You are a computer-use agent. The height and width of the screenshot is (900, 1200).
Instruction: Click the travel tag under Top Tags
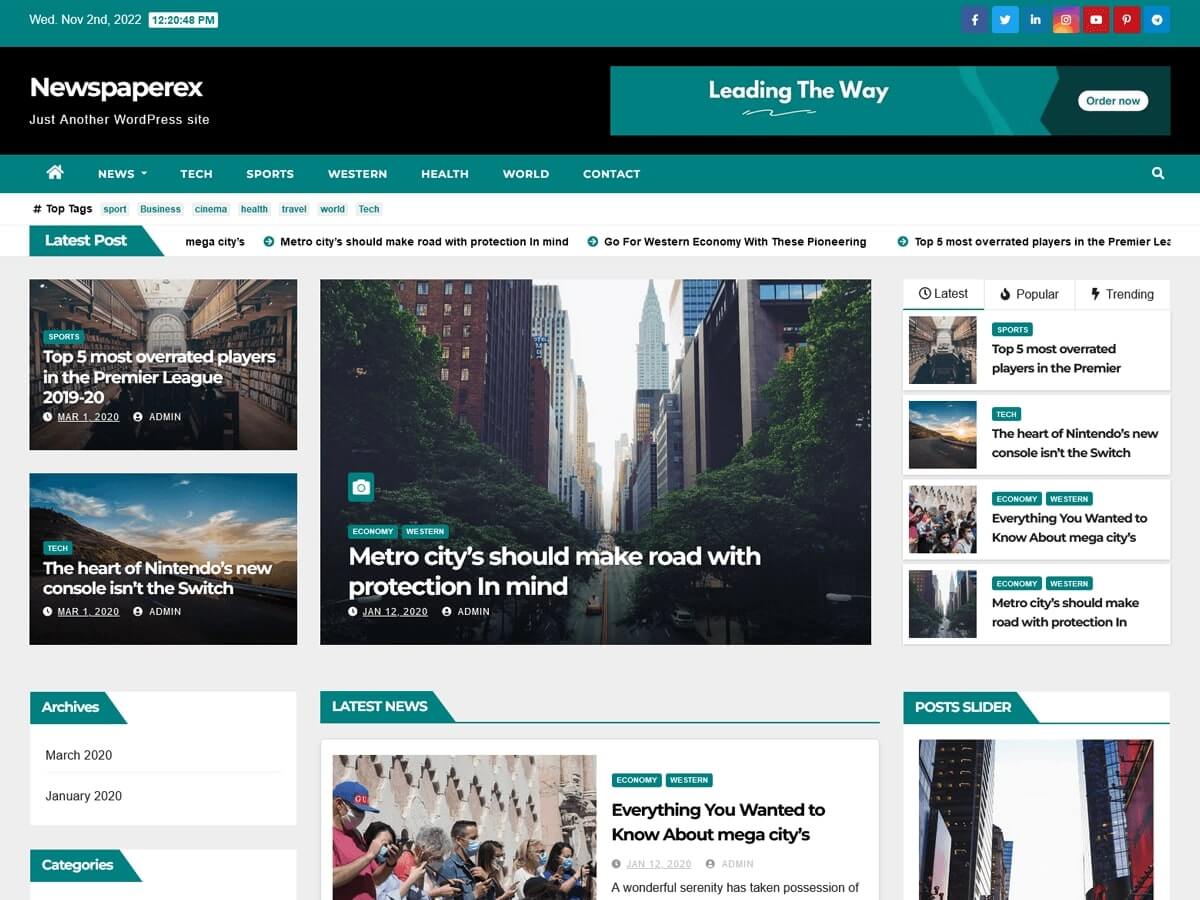293,209
